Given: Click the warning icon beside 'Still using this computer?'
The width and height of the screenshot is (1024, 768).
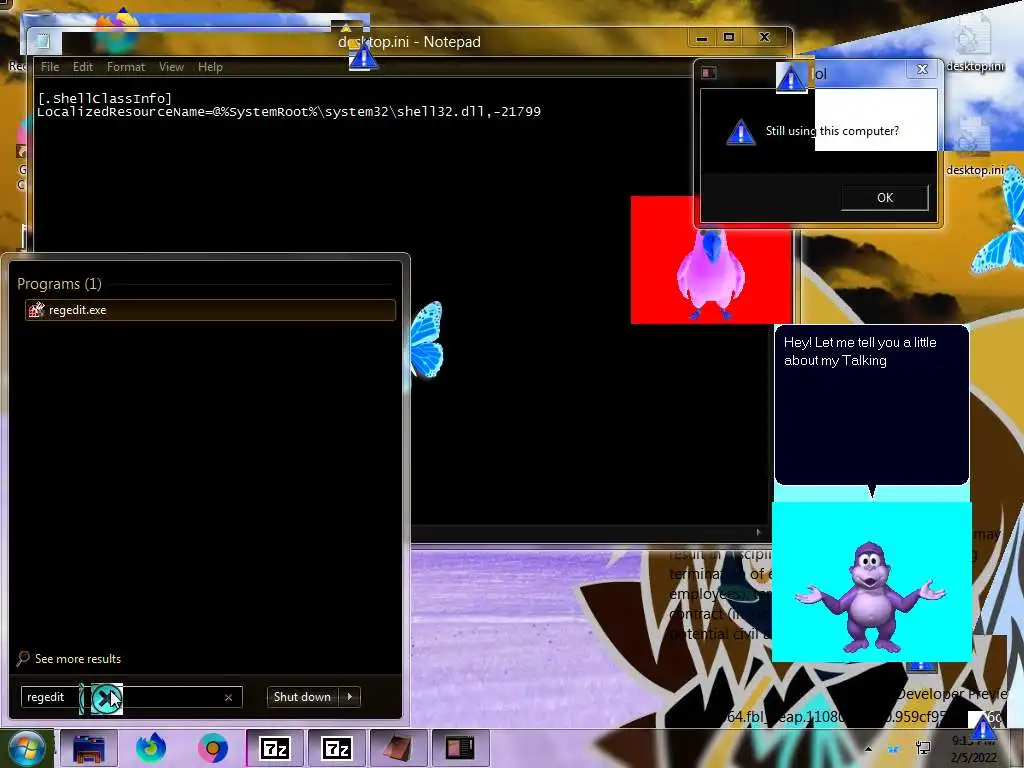Looking at the screenshot, I should 741,132.
